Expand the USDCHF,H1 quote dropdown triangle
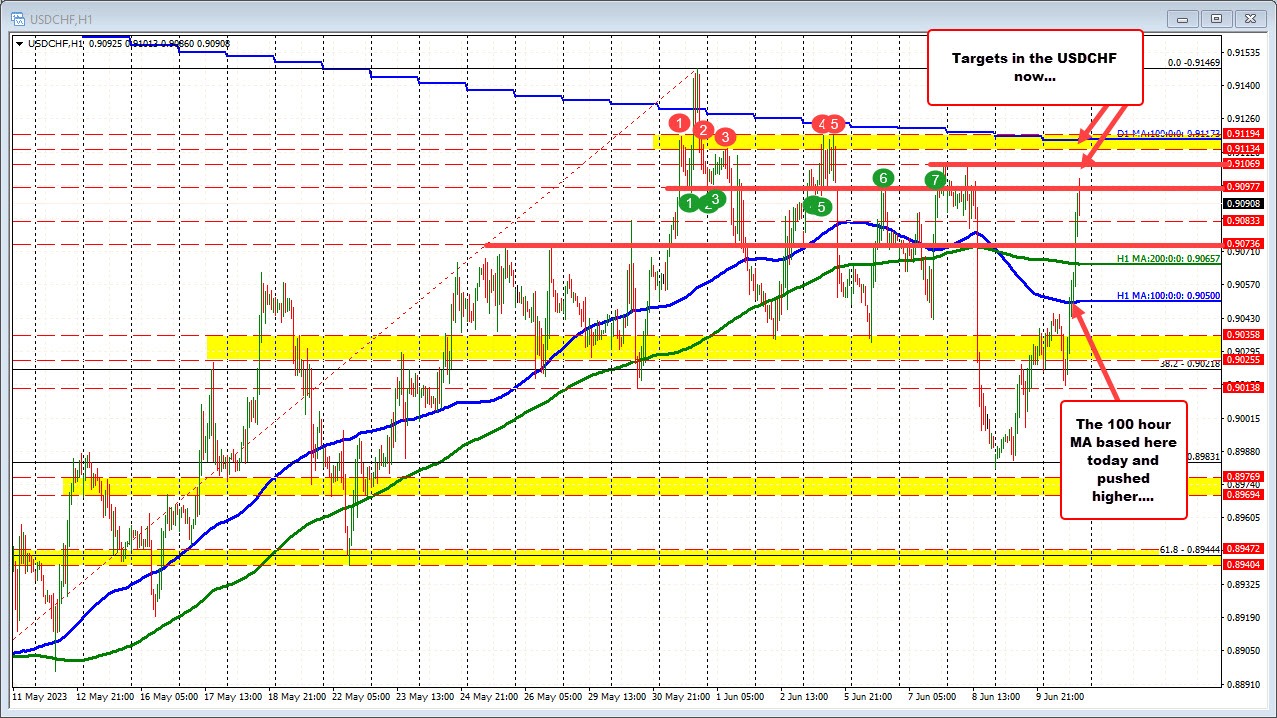Screen dimensions: 1277x718 [19, 44]
